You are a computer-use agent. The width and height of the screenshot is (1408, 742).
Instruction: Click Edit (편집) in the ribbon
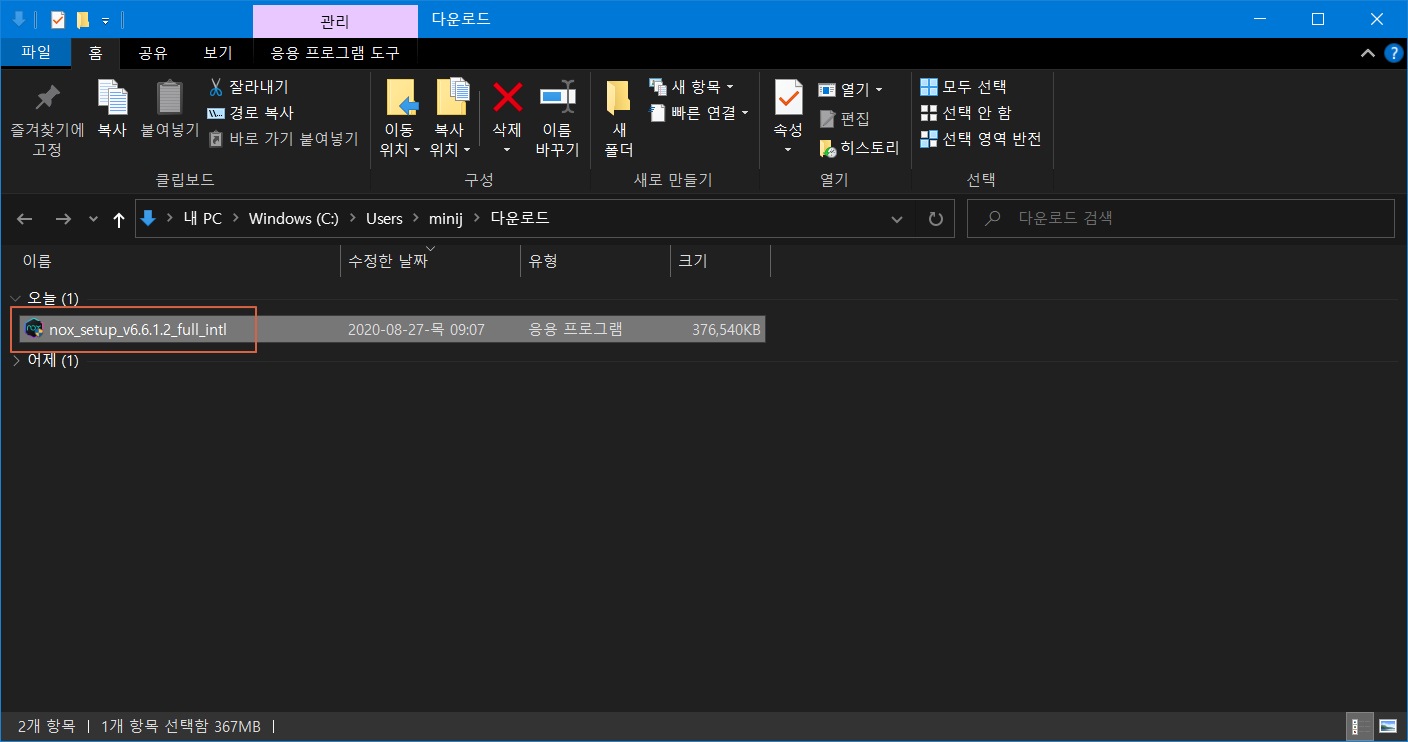[x=844, y=118]
